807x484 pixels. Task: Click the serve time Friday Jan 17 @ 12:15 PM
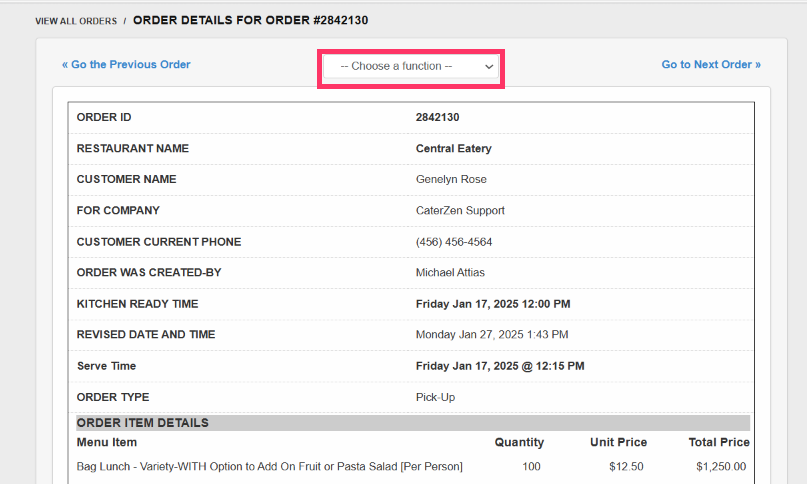(x=500, y=366)
